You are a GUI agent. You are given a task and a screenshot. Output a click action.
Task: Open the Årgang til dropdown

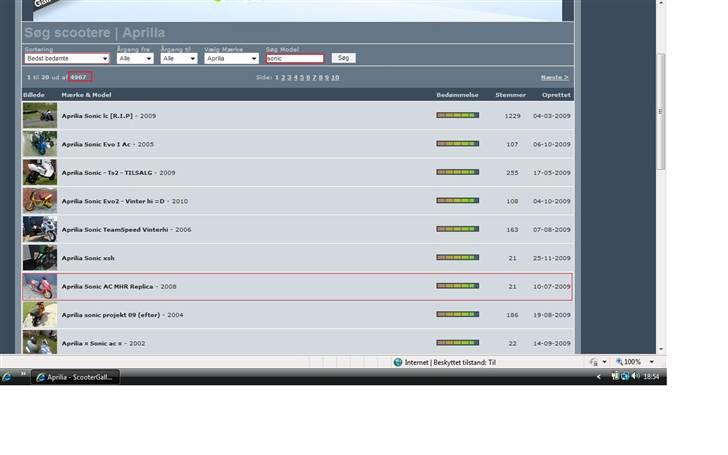[x=179, y=59]
